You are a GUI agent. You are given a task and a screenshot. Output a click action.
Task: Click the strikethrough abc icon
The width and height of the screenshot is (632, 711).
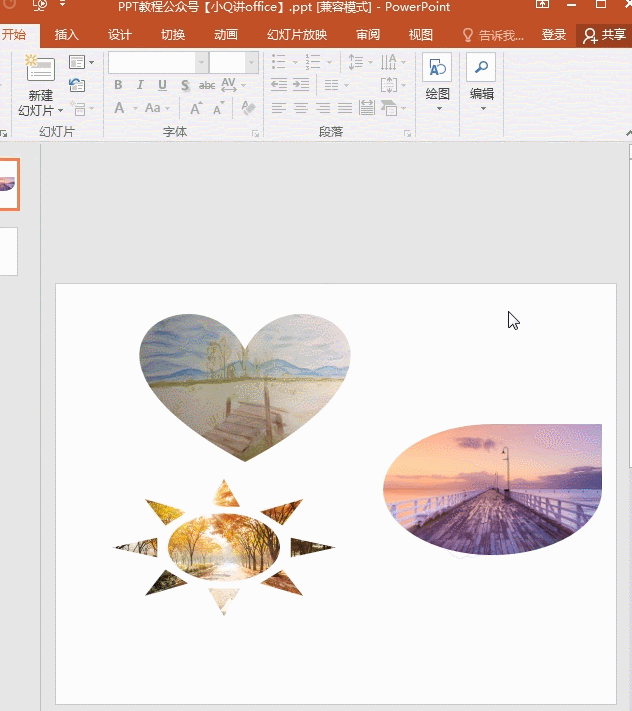pos(207,85)
